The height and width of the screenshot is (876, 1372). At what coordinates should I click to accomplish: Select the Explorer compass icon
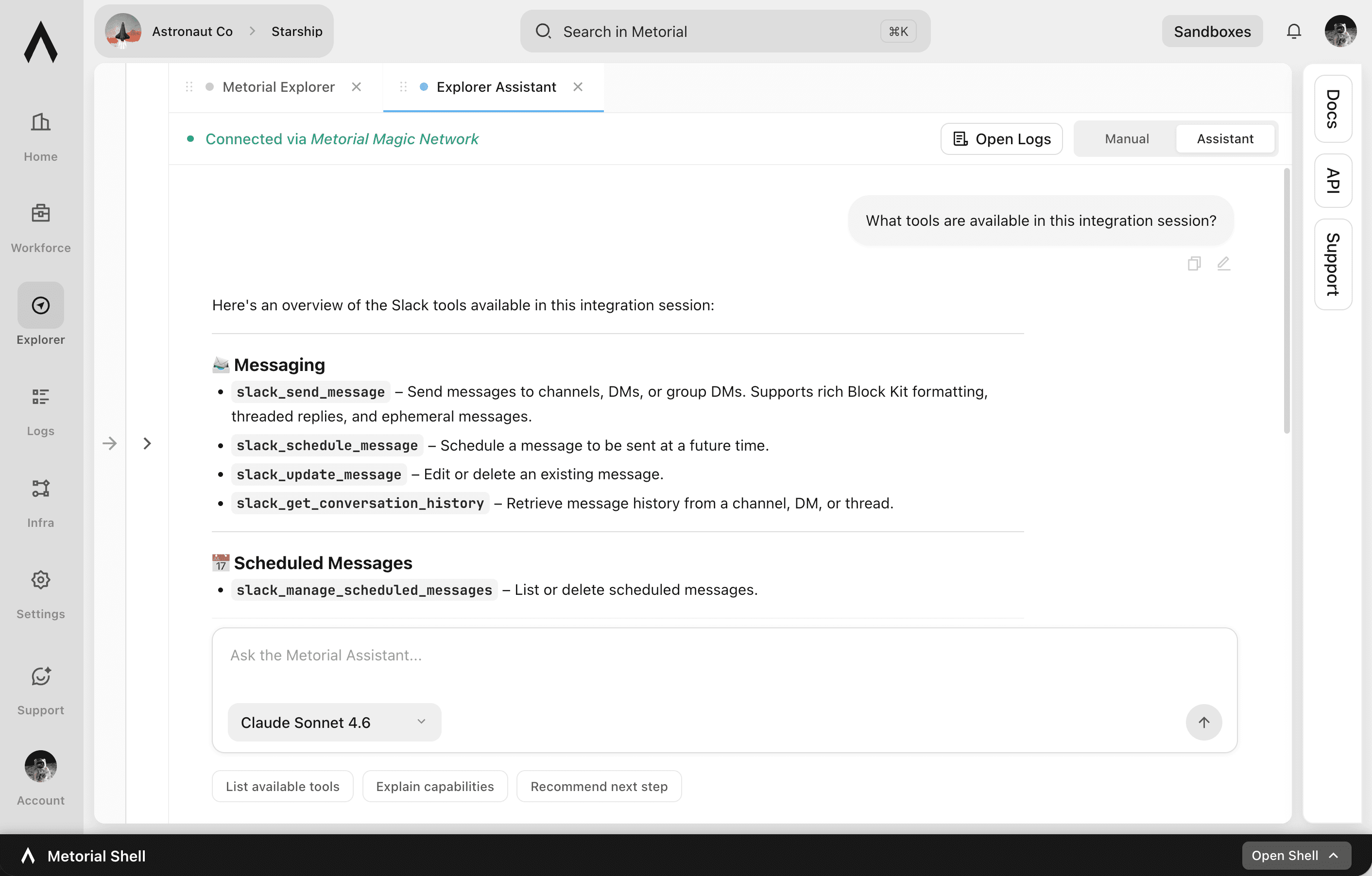[40, 305]
